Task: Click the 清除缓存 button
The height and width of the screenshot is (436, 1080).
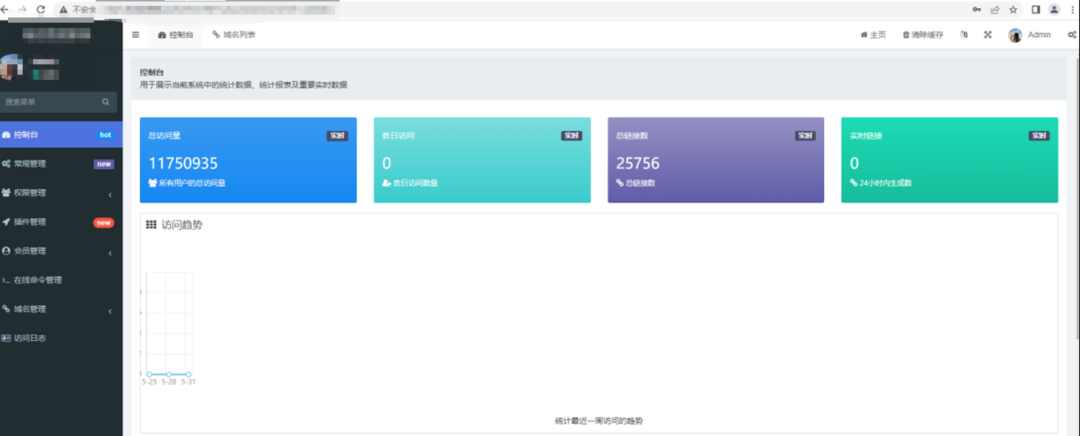Action: point(923,35)
